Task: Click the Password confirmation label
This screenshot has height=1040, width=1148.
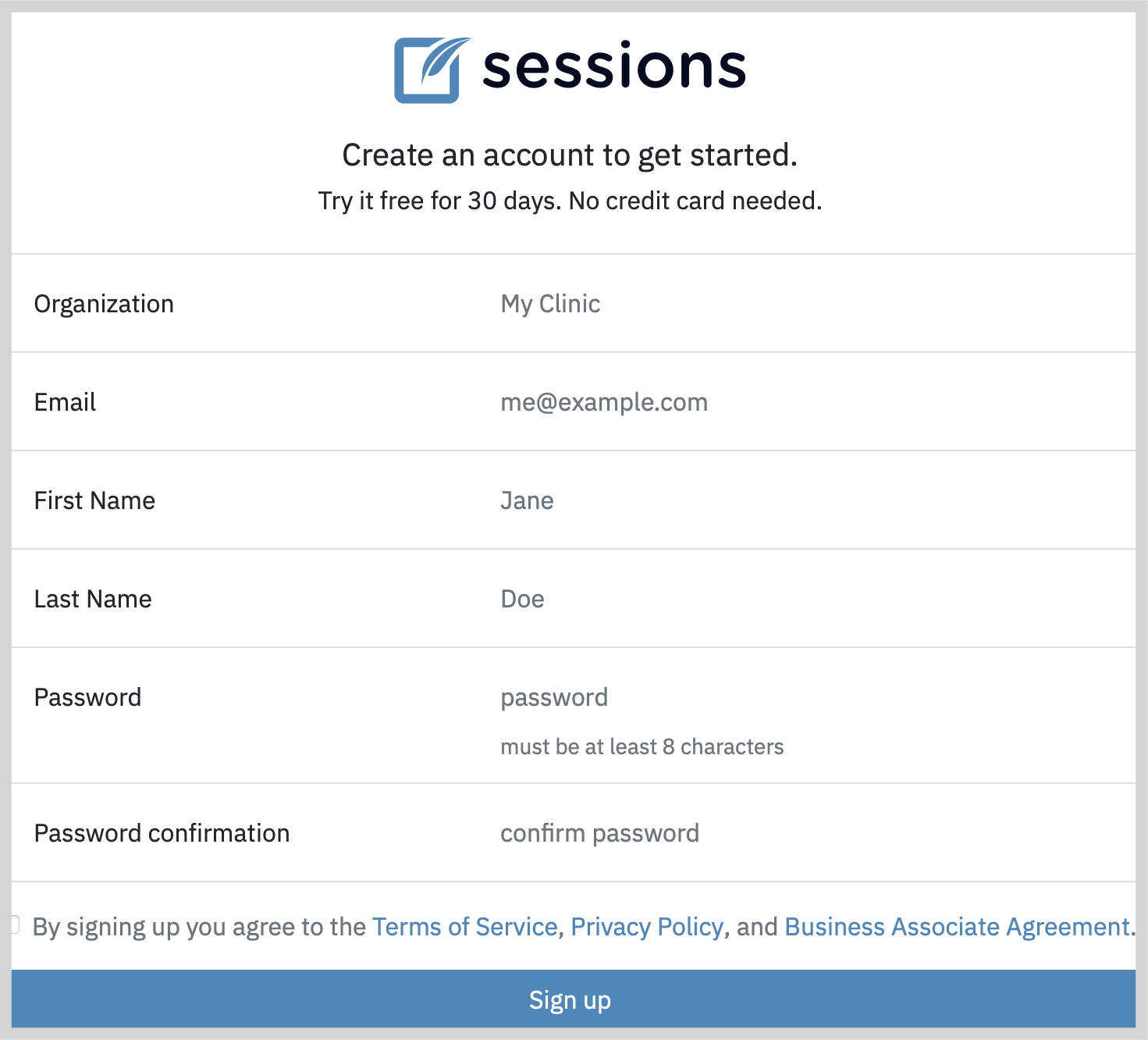Action: tap(162, 833)
